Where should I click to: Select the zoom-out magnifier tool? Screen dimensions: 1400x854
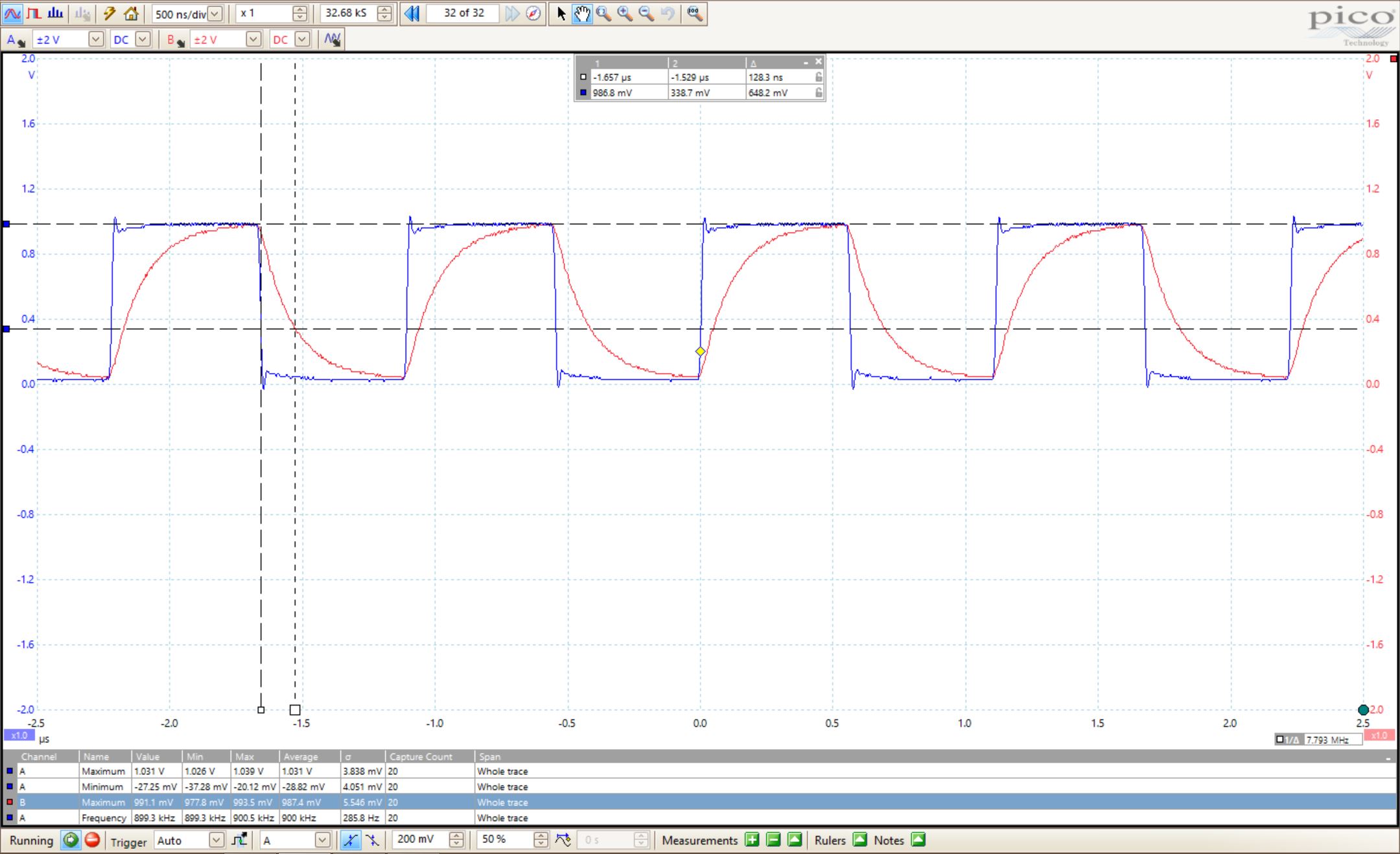click(x=646, y=13)
